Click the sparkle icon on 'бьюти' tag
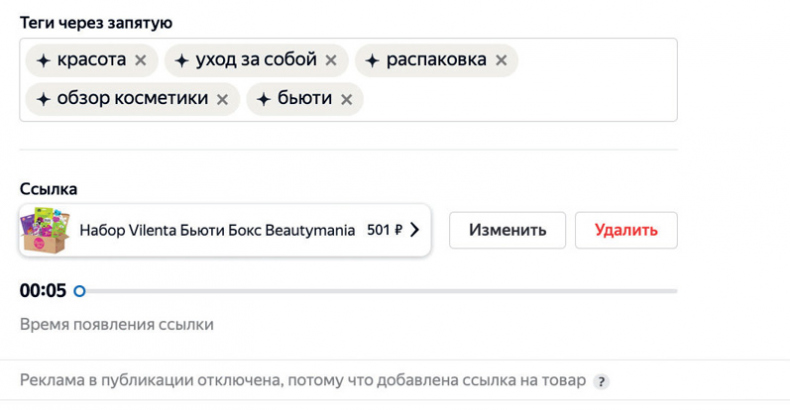The image size is (790, 410). 264,99
